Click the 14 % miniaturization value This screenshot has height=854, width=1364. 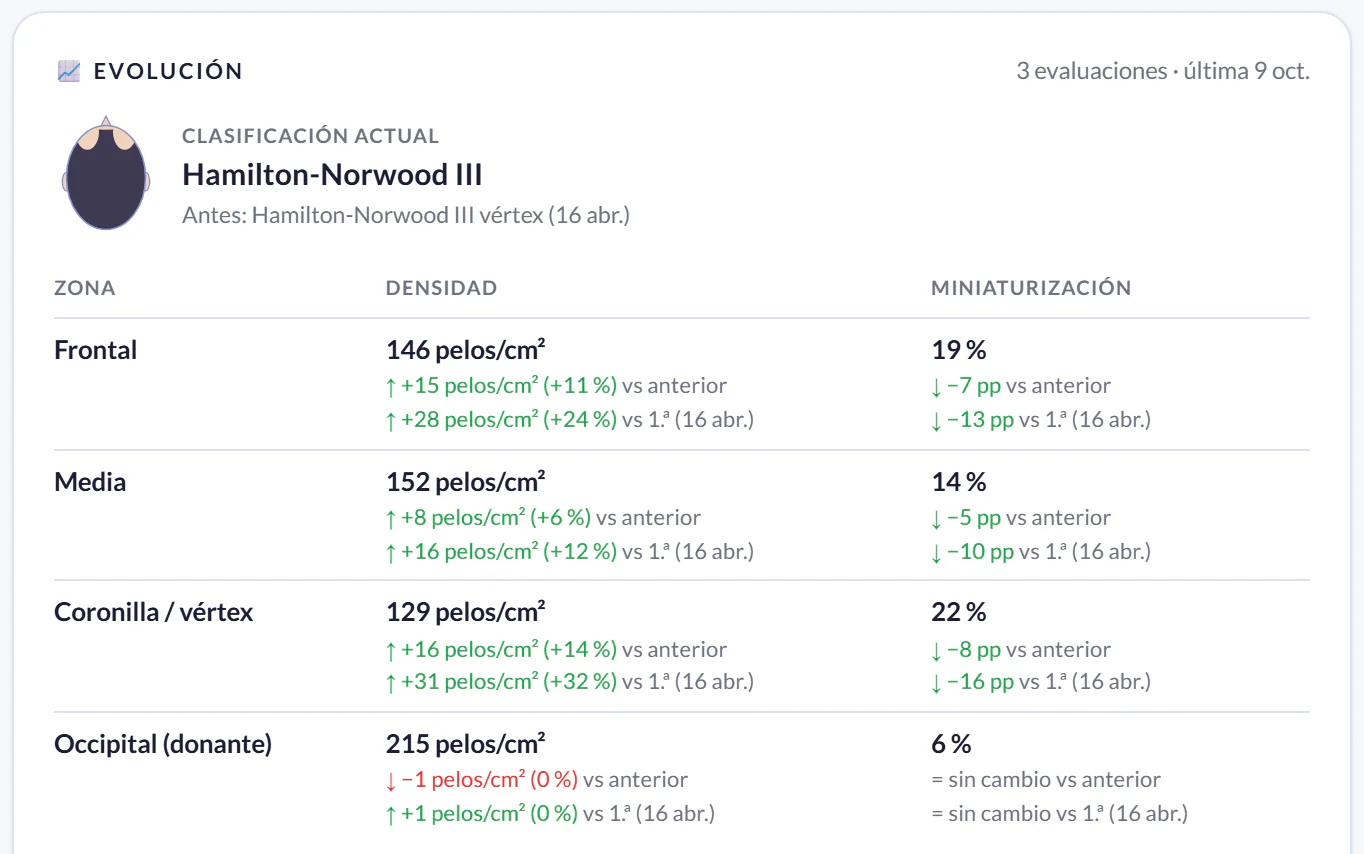pos(959,482)
